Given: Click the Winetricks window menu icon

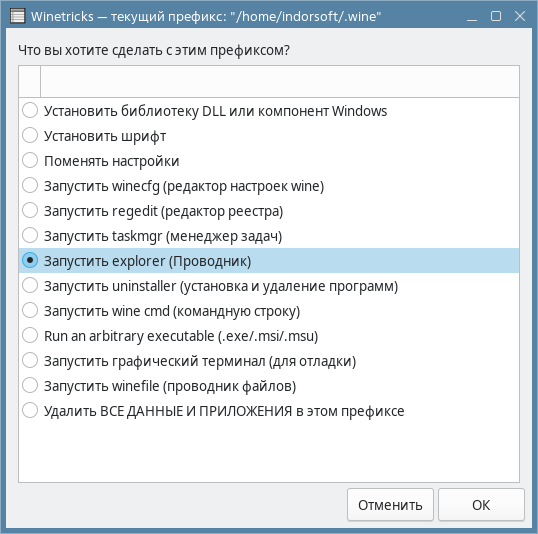Looking at the screenshot, I should [17, 16].
